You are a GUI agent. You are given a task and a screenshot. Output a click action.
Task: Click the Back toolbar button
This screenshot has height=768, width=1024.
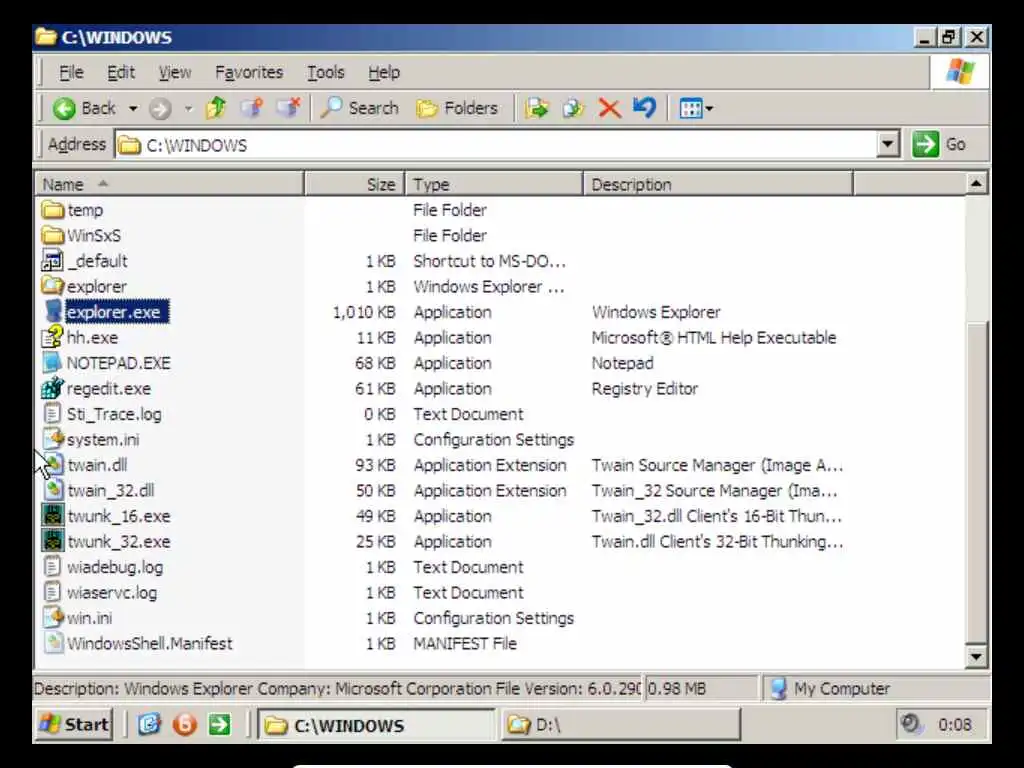pyautogui.click(x=84, y=108)
